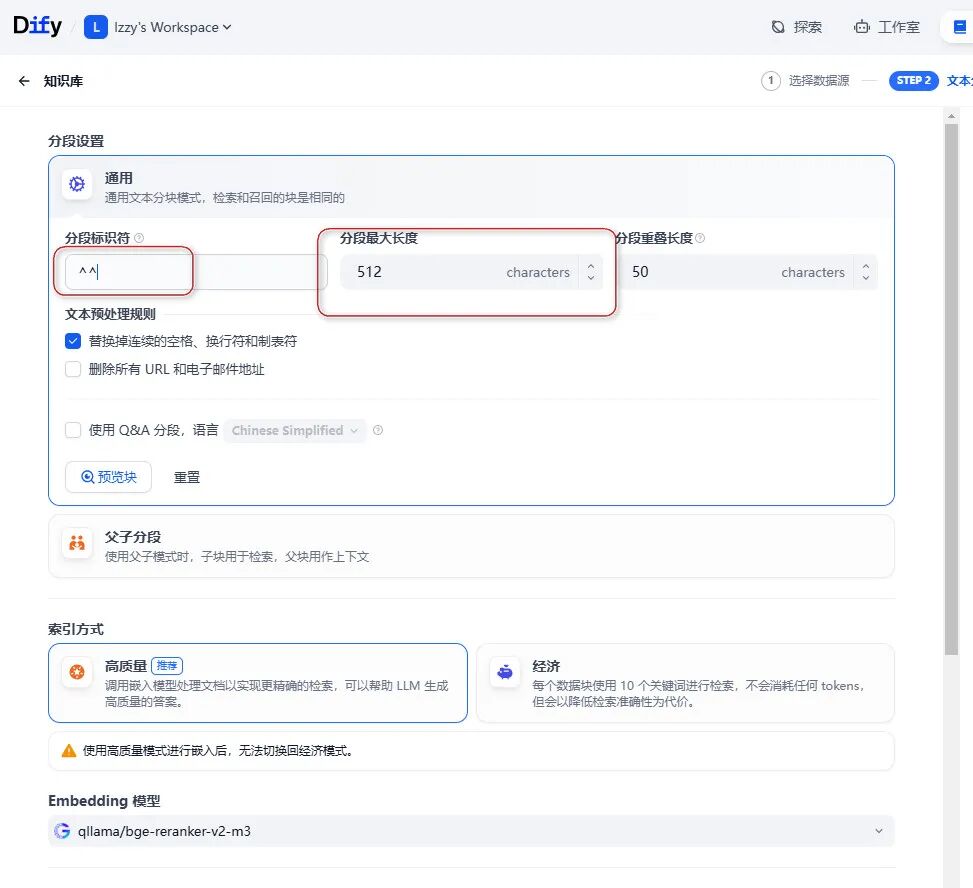Click the 分段最大长度 field showing 512
This screenshot has height=888, width=973.
coord(459,272)
